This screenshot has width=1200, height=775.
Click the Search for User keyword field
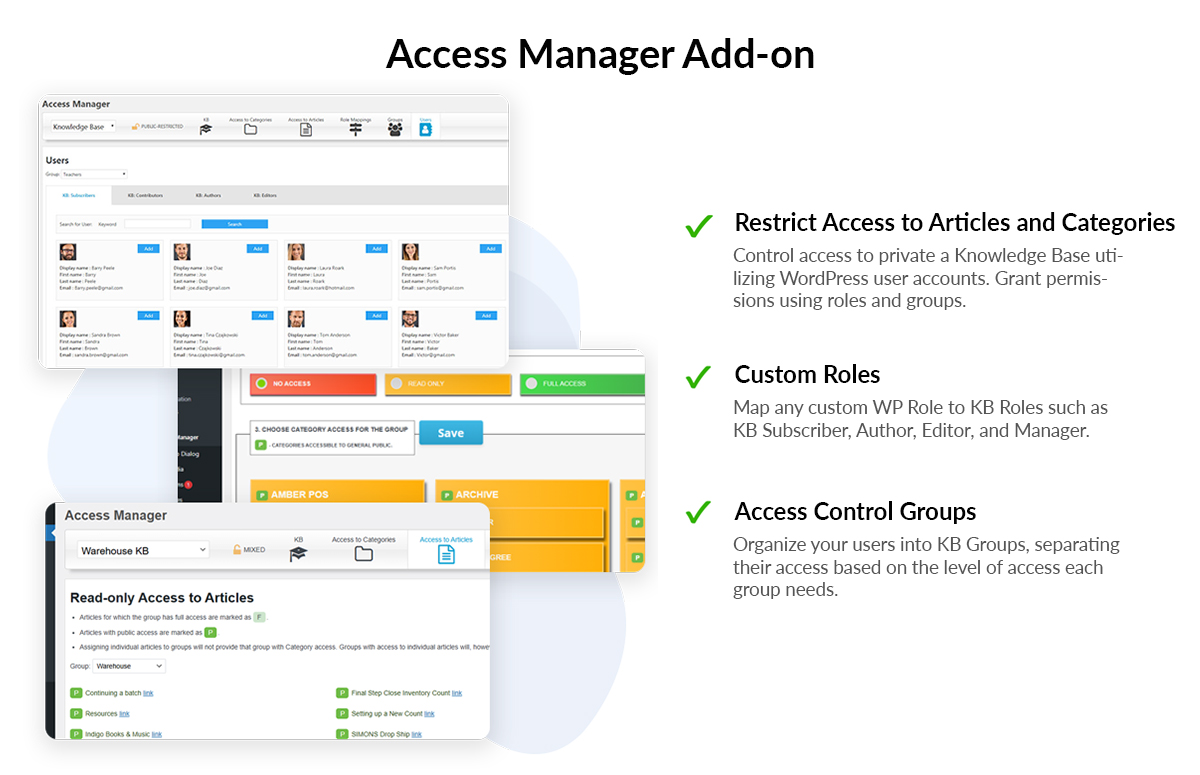(157, 224)
